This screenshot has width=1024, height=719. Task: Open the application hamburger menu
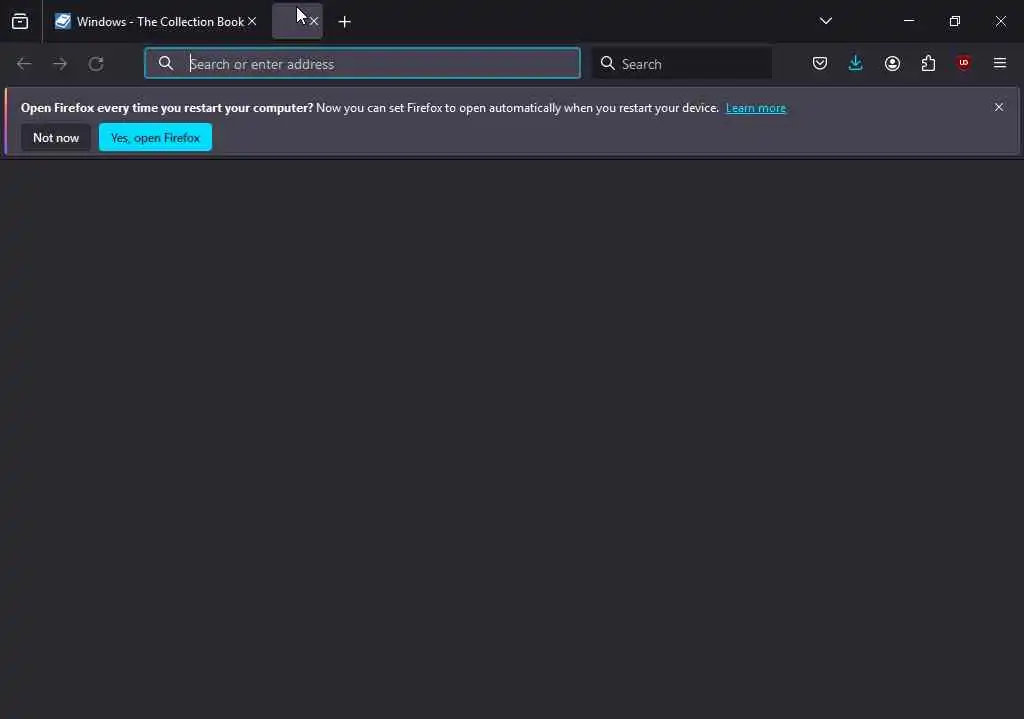pos(1000,63)
